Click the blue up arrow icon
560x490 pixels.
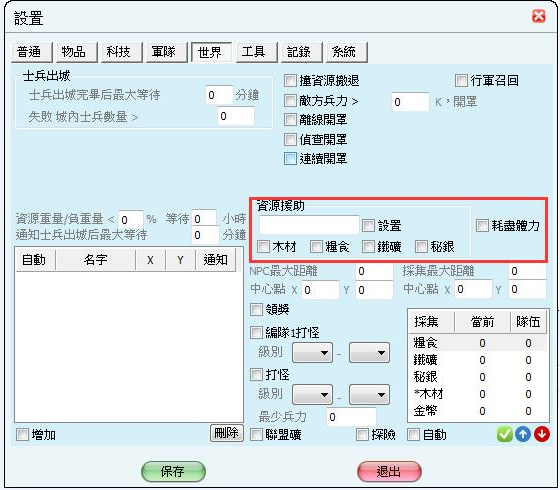(x=523, y=434)
